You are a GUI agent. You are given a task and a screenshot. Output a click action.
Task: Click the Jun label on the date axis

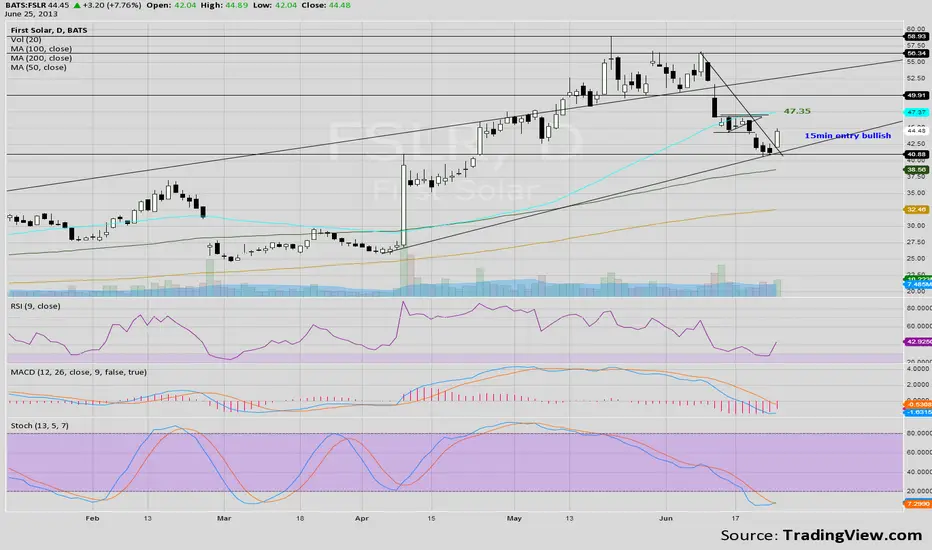pyautogui.click(x=666, y=518)
